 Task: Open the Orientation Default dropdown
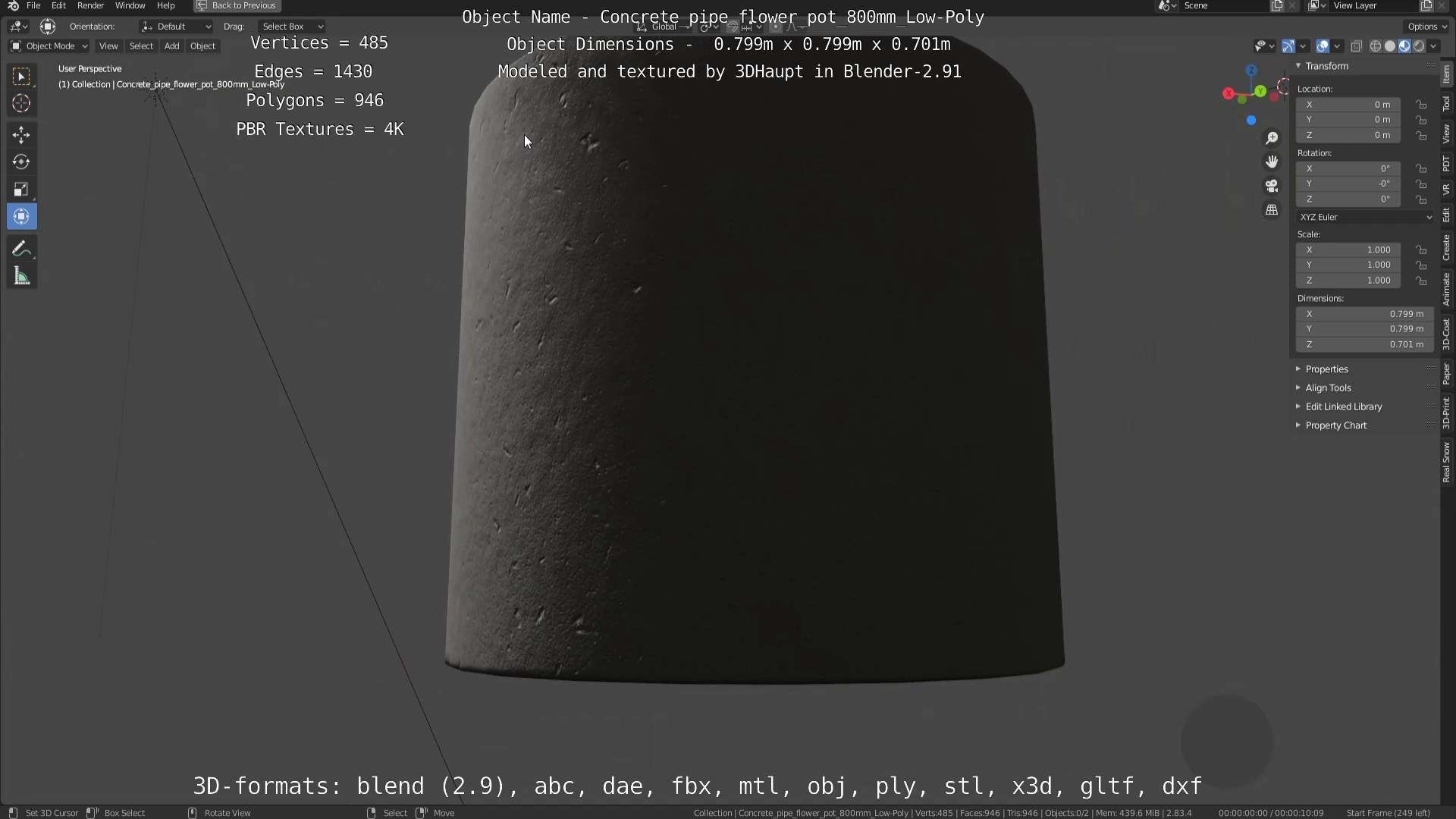(176, 27)
